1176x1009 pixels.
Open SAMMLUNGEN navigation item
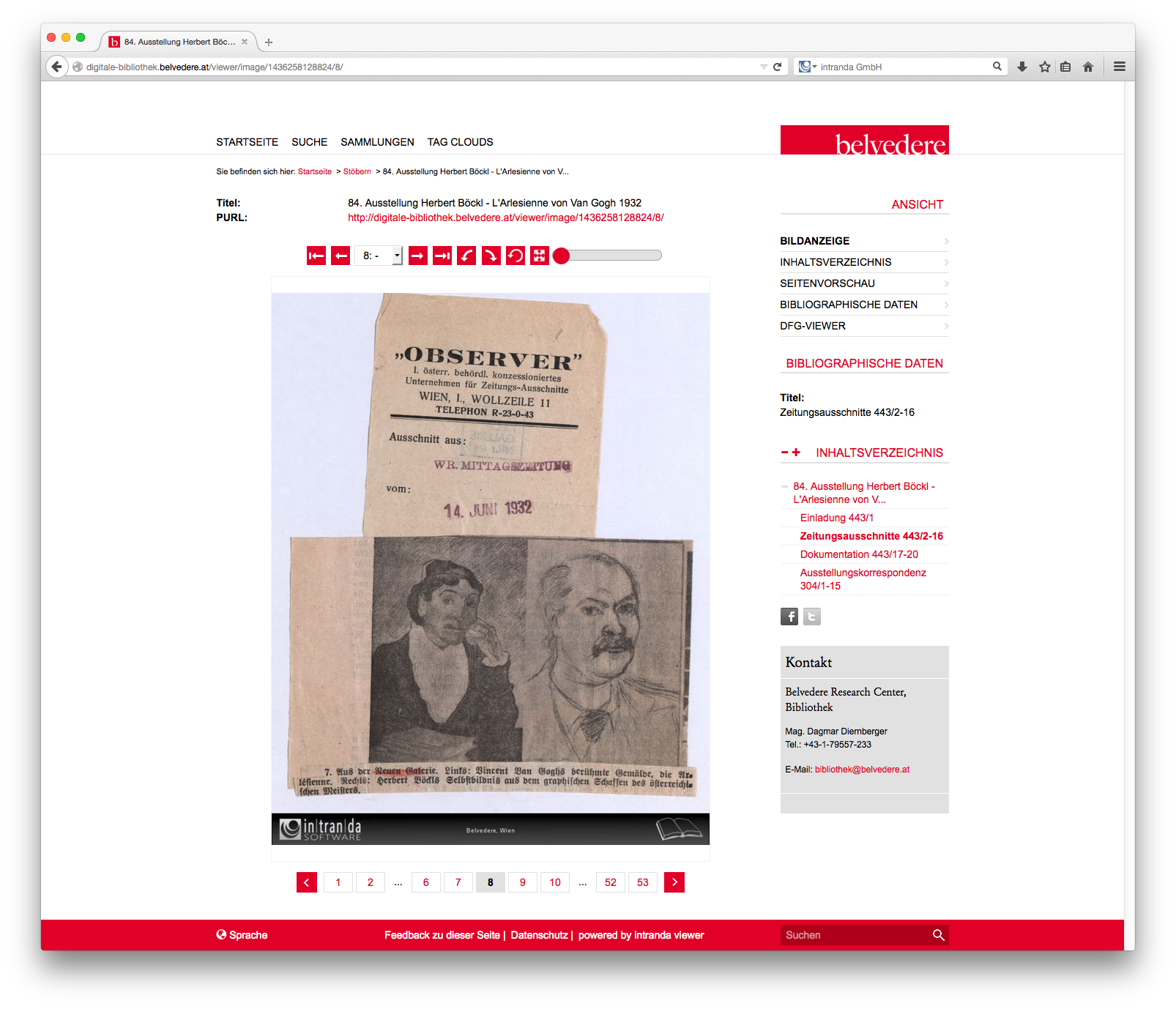[x=377, y=142]
